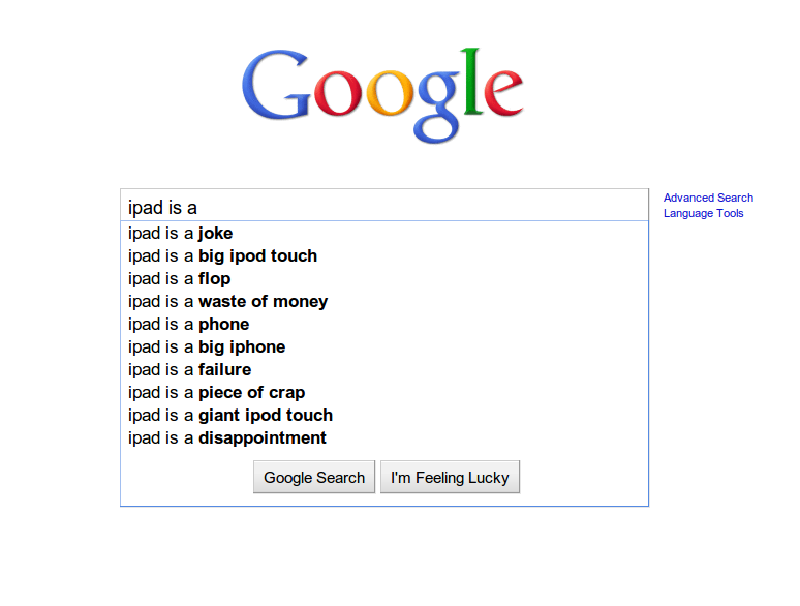Choose suggestion 'ipad is a big iphone'
Image resolution: width=800 pixels, height=606 pixels.
pos(206,347)
